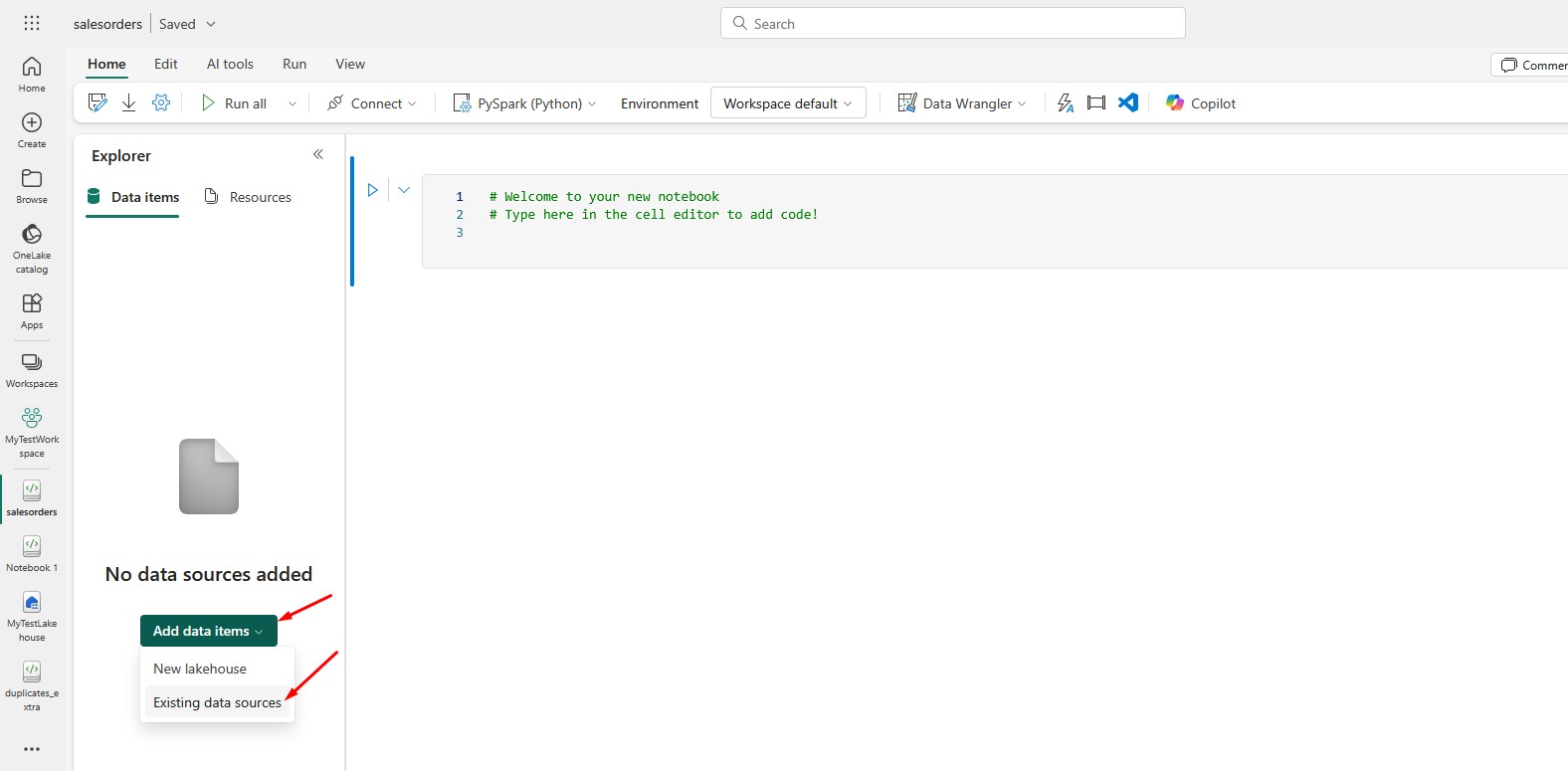Select the Resources explorer tab

point(248,197)
